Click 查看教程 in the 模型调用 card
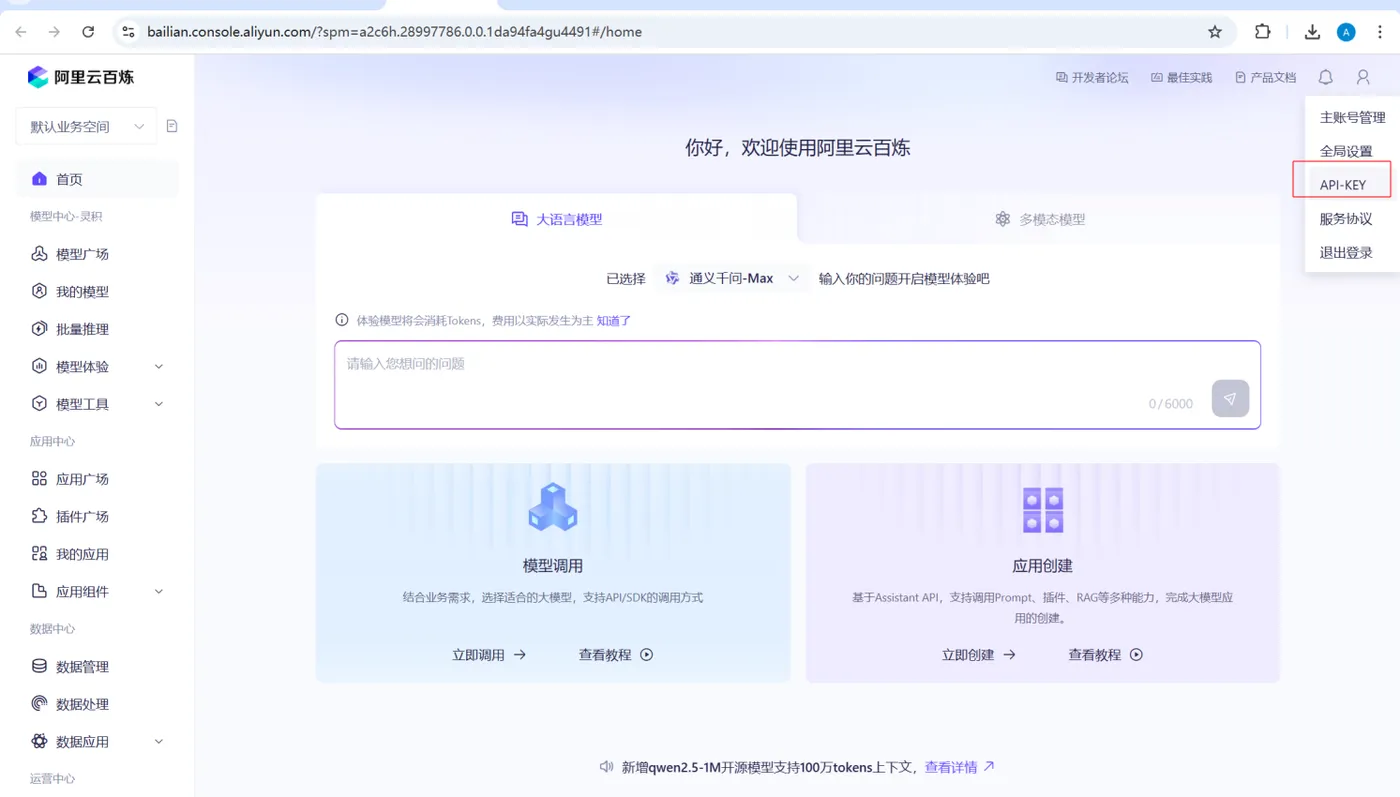 616,655
